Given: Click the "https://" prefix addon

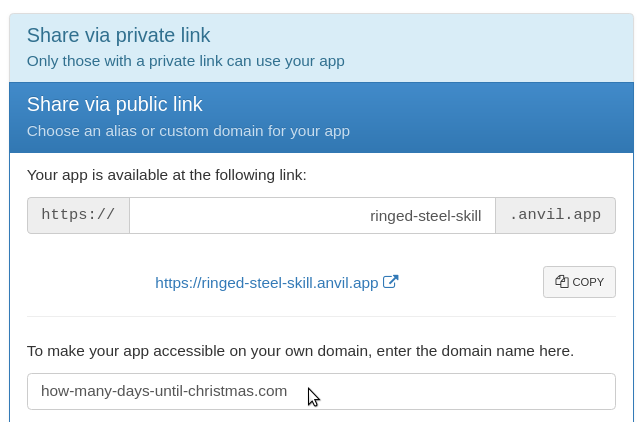Looking at the screenshot, I should 78,215.
